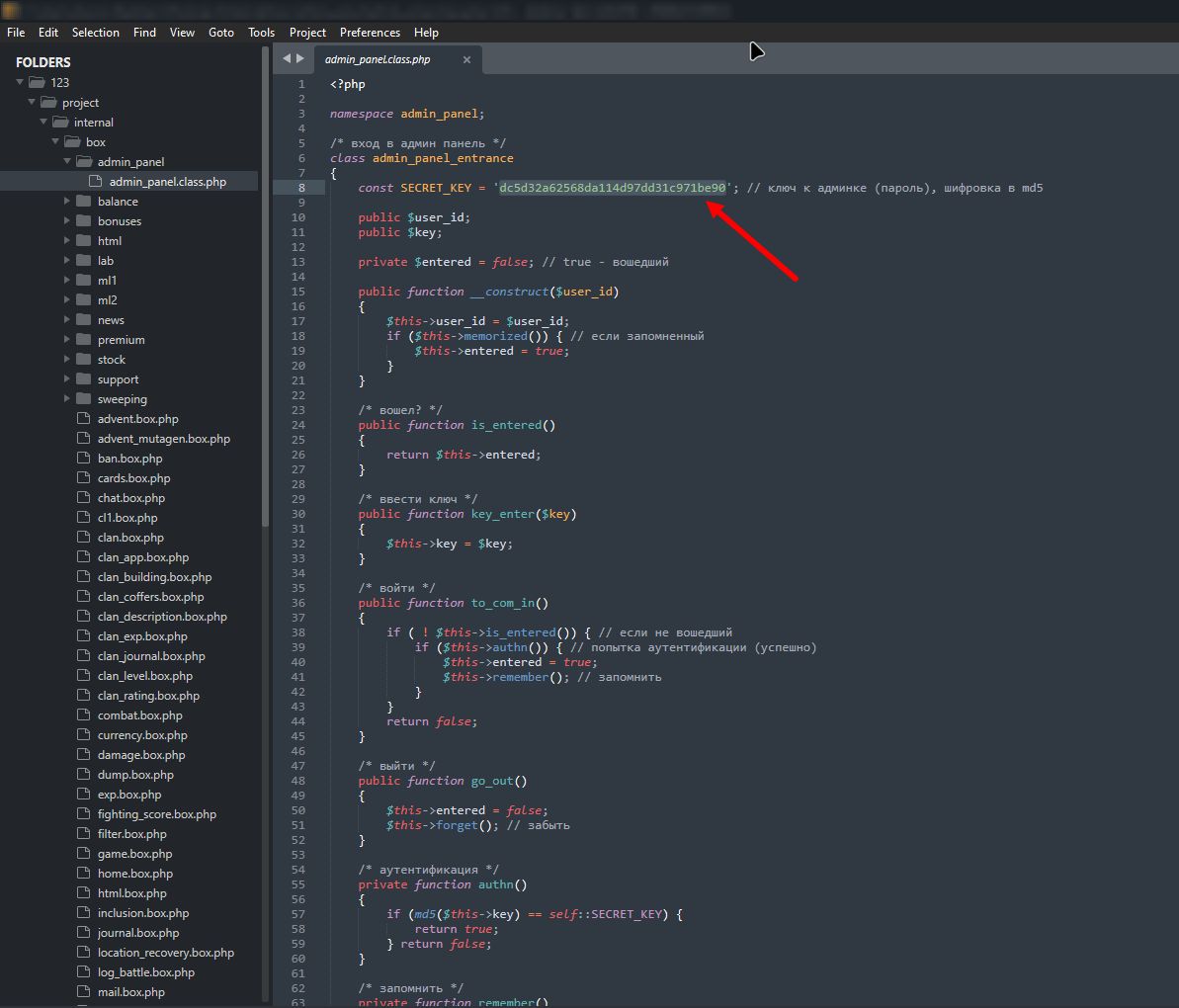Open clan_rating.box.php from the sidebar
Image resolution: width=1179 pixels, height=1008 pixels.
click(148, 696)
